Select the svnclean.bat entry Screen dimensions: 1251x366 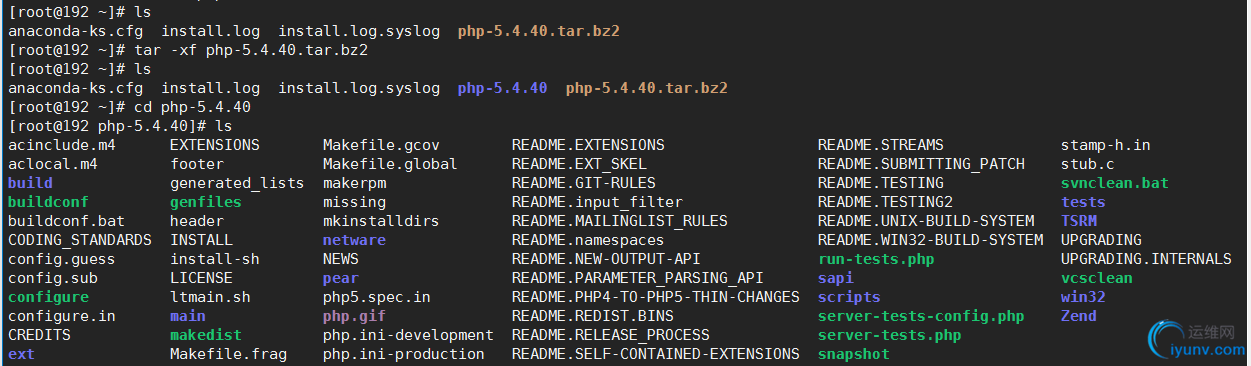1115,183
